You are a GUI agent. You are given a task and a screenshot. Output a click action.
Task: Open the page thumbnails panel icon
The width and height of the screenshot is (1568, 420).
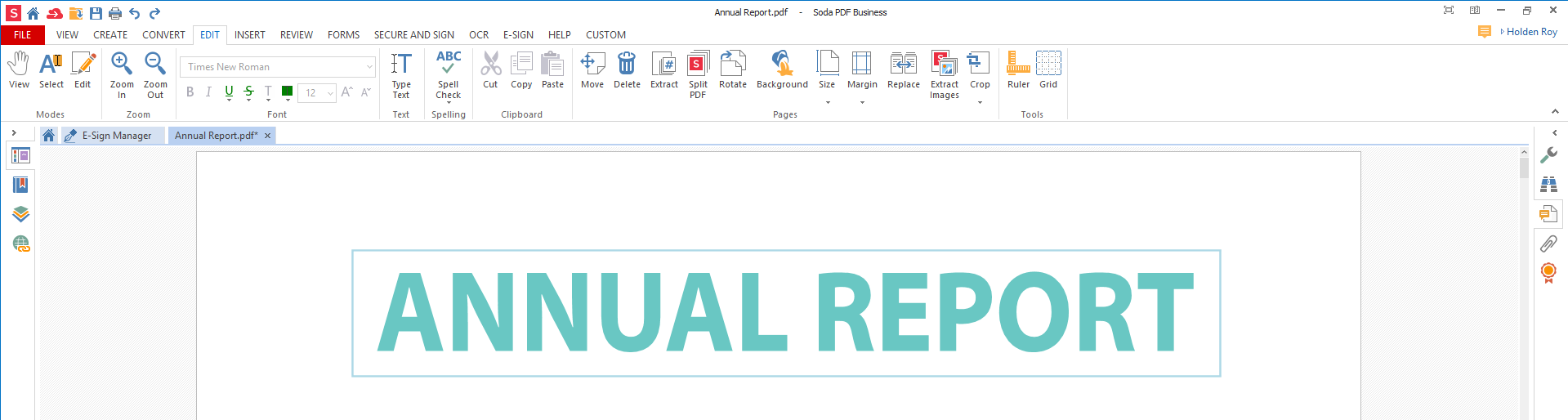pyautogui.click(x=20, y=155)
